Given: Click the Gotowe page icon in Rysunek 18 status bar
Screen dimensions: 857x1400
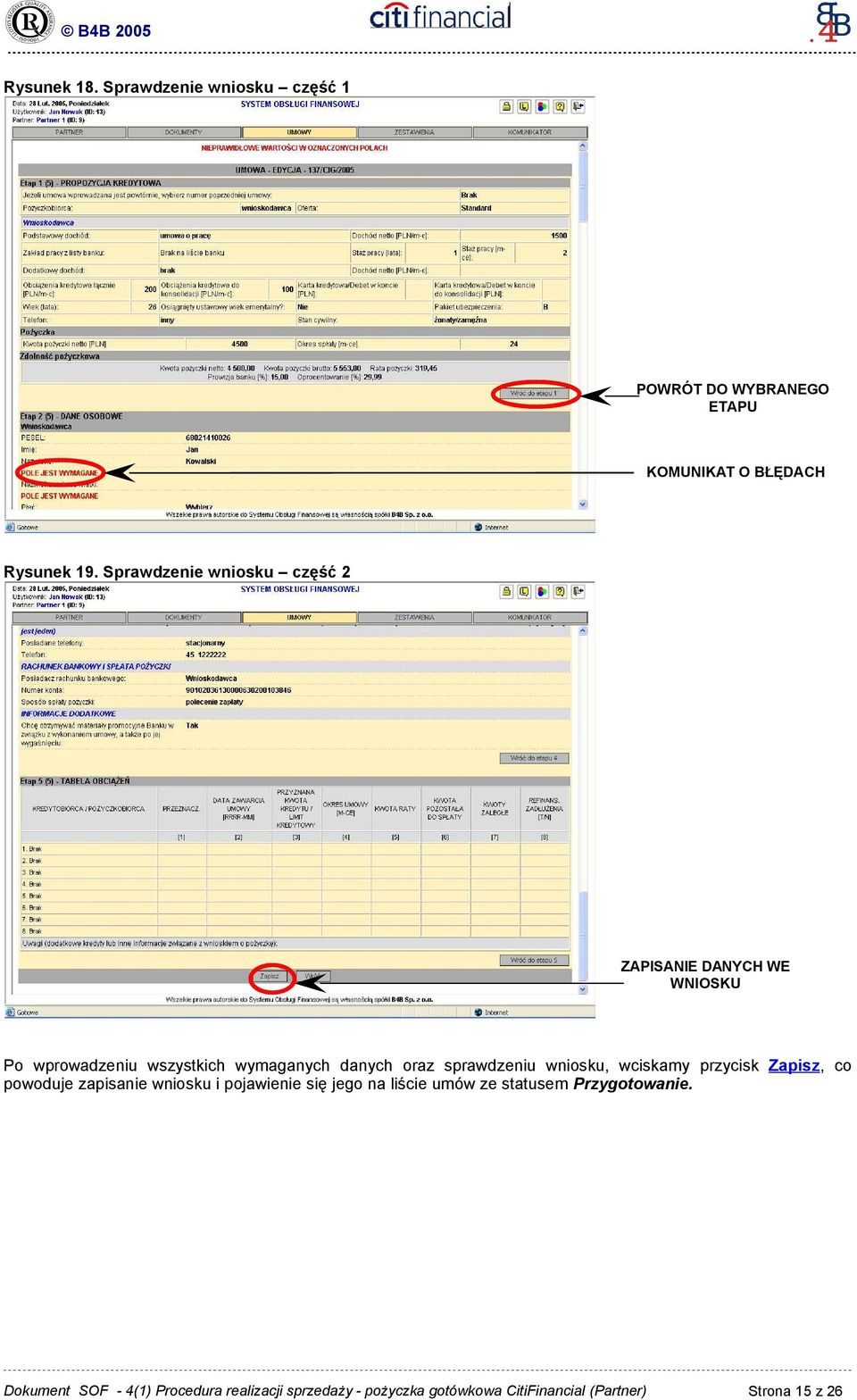Looking at the screenshot, I should click(11, 527).
